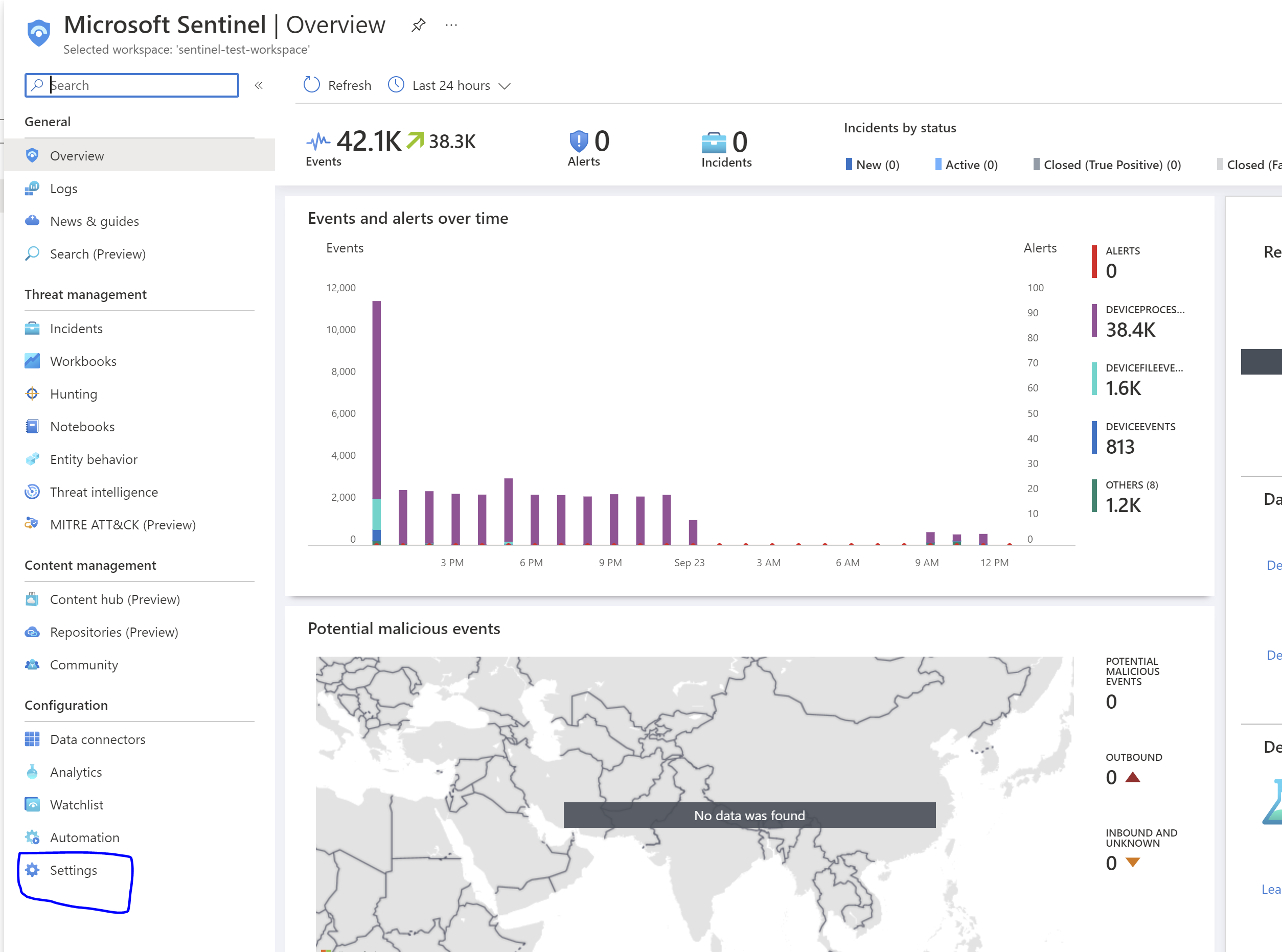This screenshot has height=952, width=1282.
Task: Open the more options ellipsis menu
Action: (x=451, y=25)
